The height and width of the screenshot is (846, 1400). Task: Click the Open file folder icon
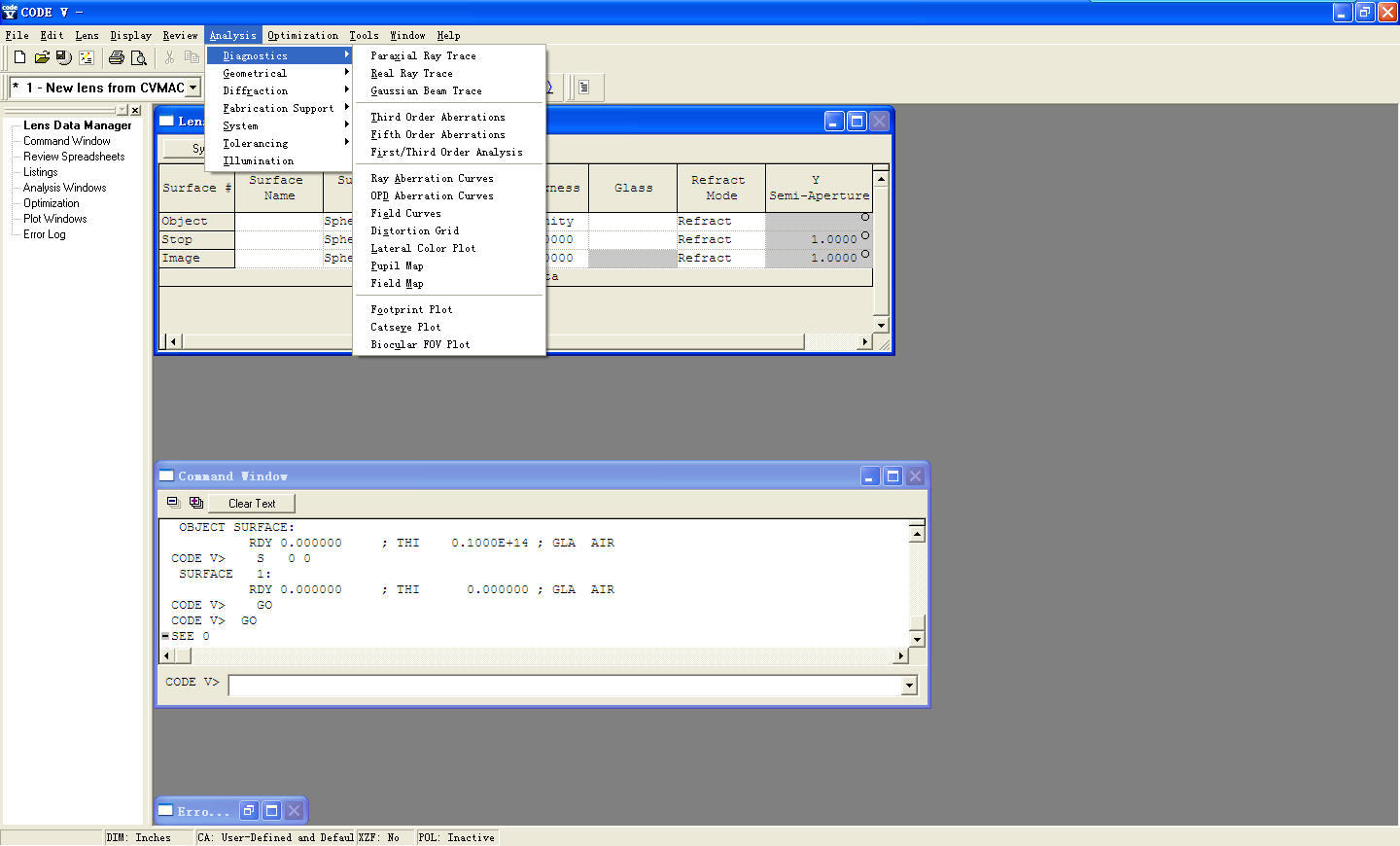[42, 57]
